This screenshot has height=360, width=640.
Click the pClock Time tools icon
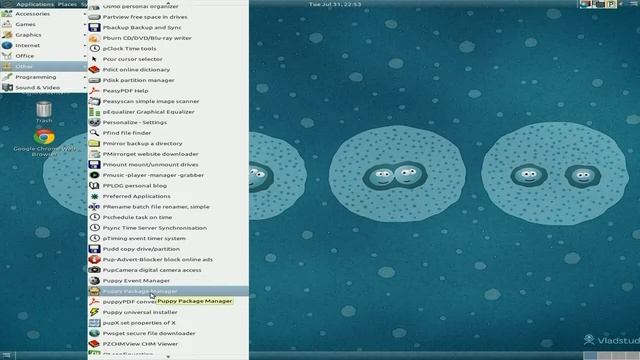(x=94, y=49)
